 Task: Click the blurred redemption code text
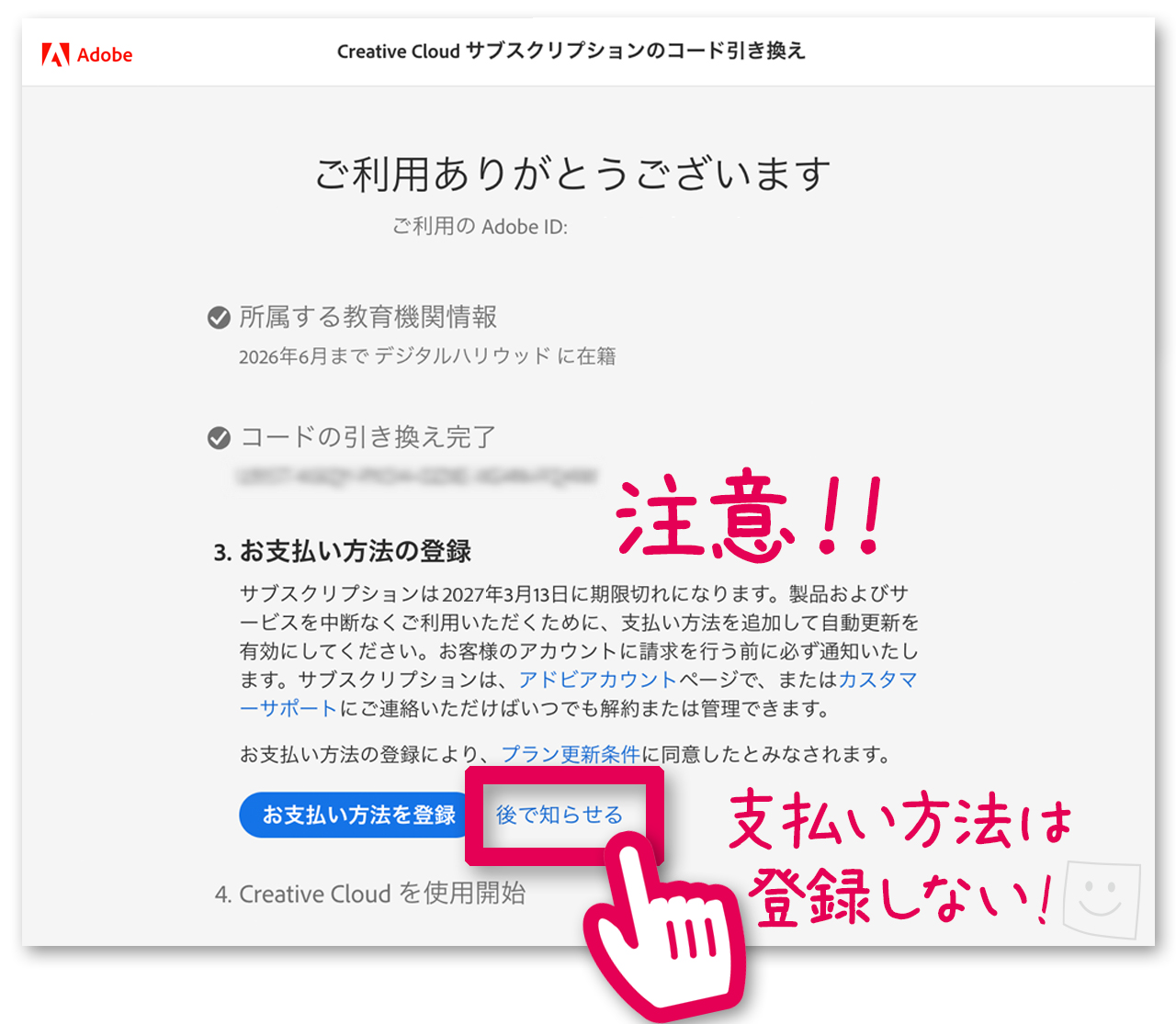pyautogui.click(x=417, y=476)
